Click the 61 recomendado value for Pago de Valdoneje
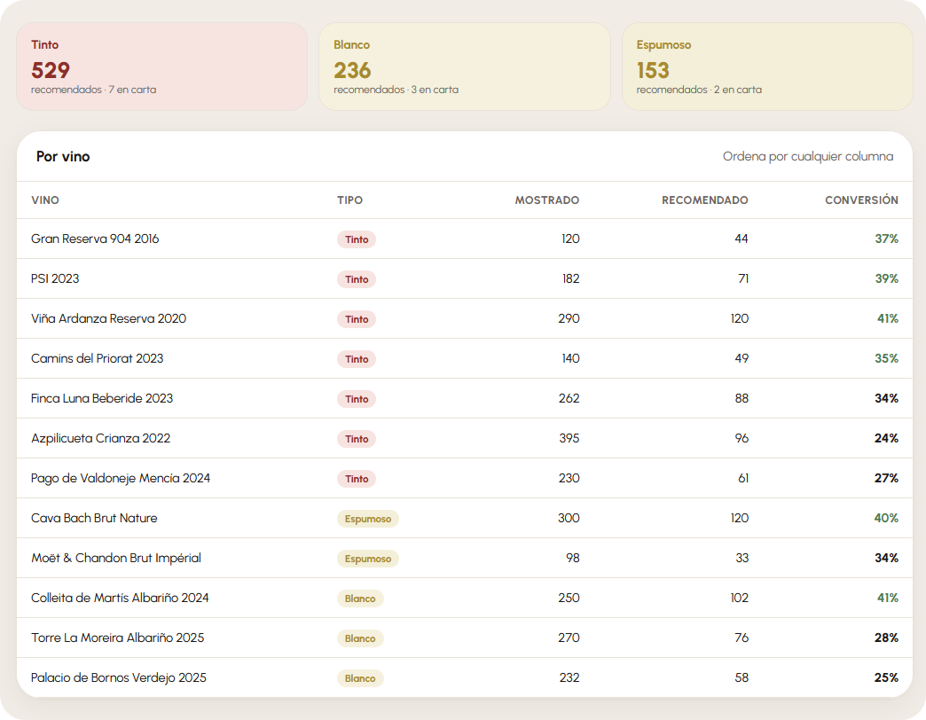The width and height of the screenshot is (926, 720). [744, 478]
